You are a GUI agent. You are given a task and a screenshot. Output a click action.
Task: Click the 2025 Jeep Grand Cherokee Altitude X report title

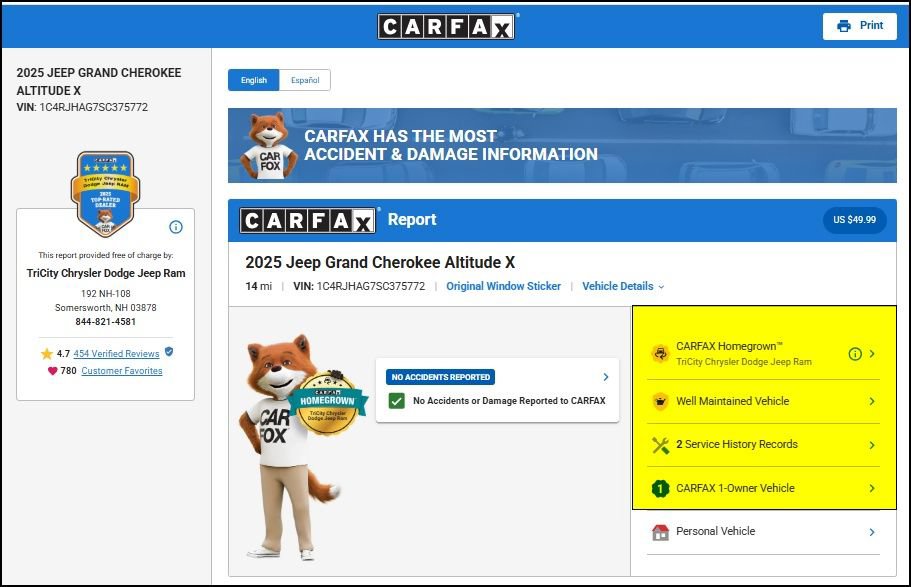[x=380, y=262]
